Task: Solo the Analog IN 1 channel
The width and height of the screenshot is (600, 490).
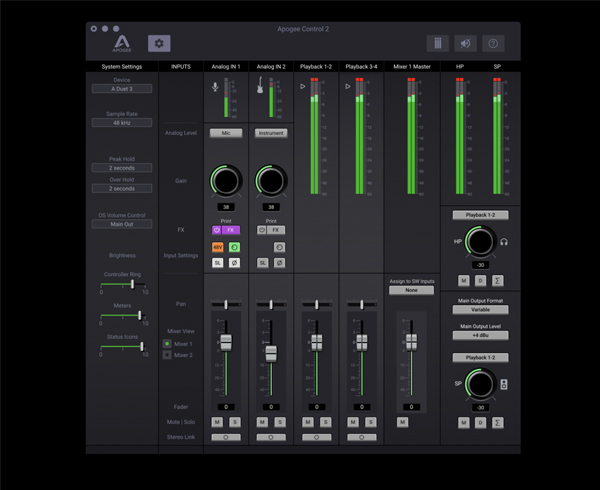Action: [235, 422]
